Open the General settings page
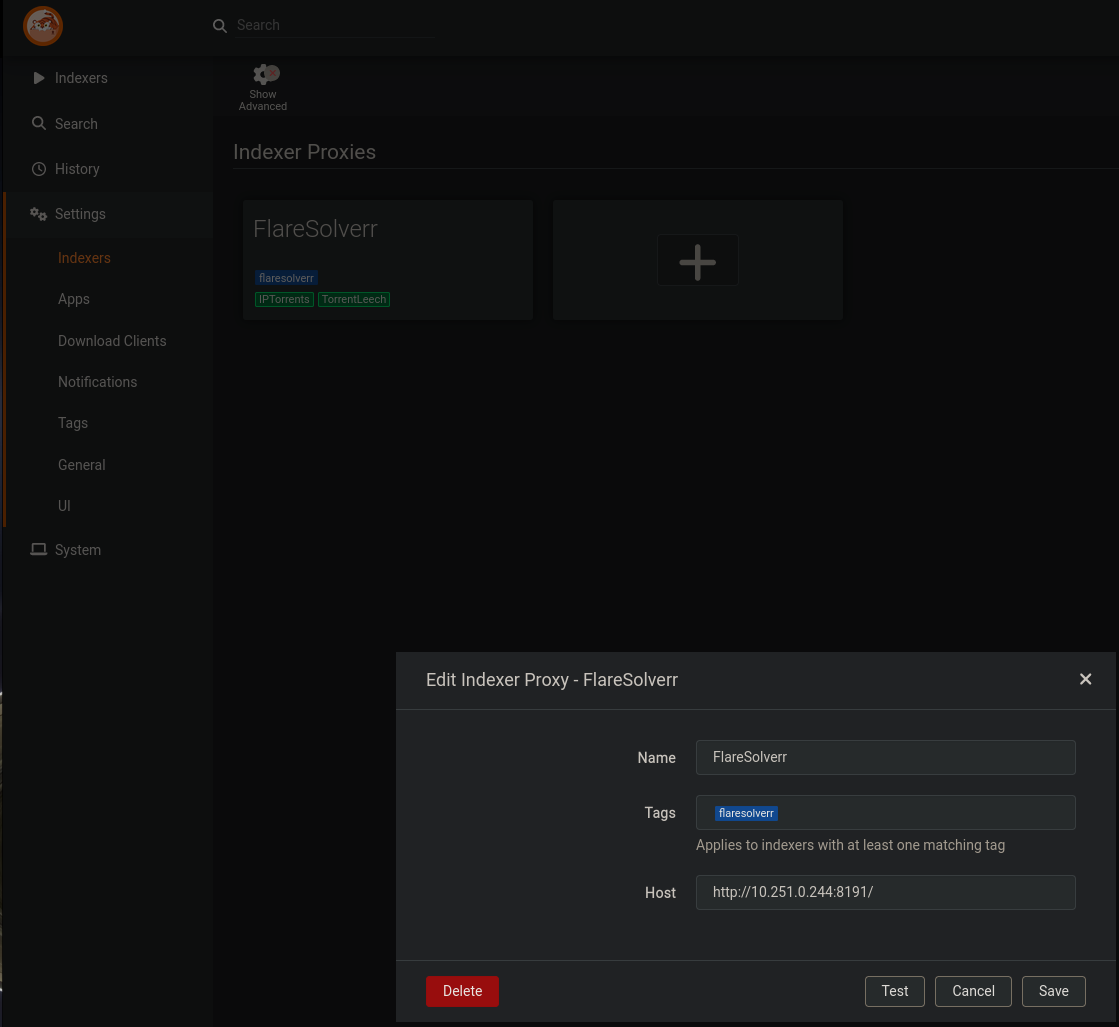1119x1027 pixels. [x=81, y=465]
